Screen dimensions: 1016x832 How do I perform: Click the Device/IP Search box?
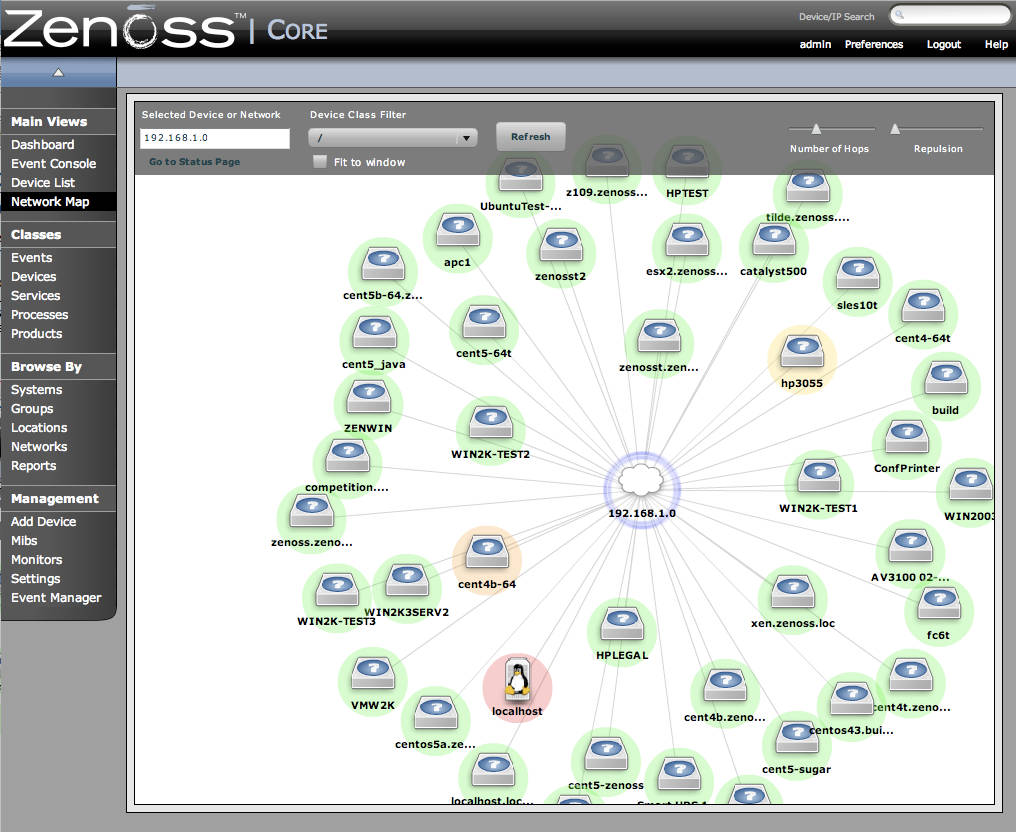point(950,15)
